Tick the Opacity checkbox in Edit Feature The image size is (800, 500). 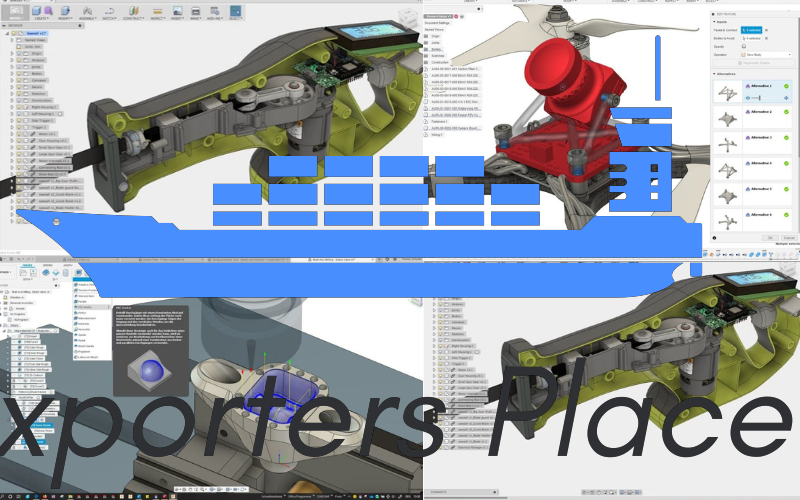pyautogui.click(x=743, y=46)
